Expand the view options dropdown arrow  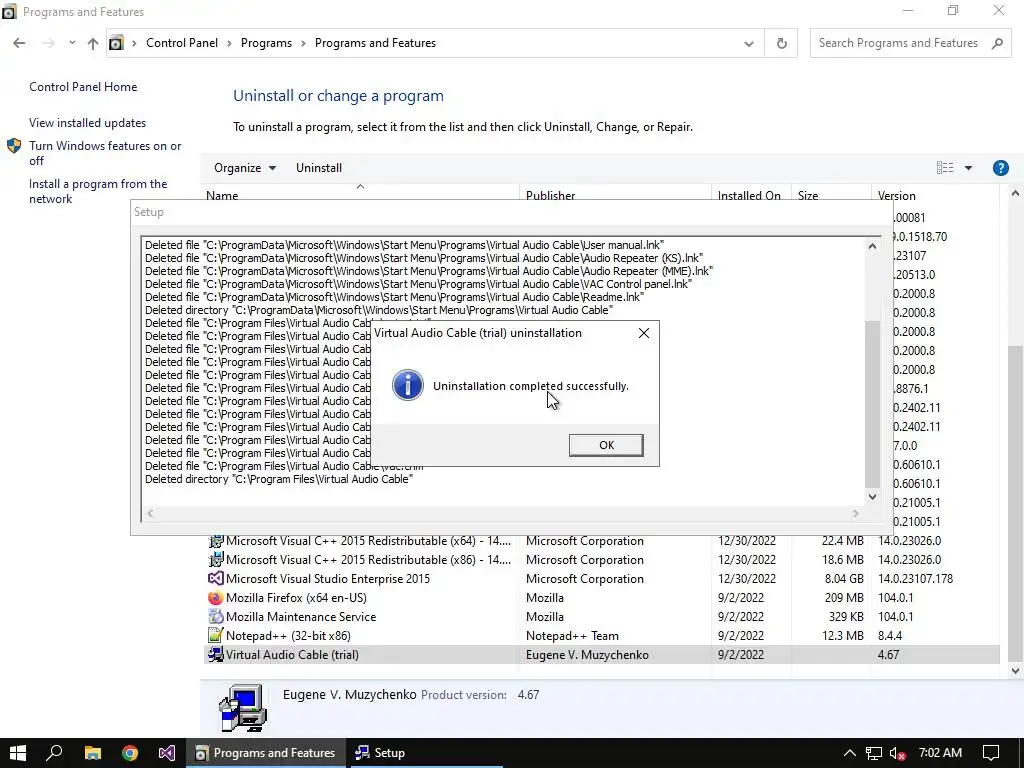click(968, 168)
